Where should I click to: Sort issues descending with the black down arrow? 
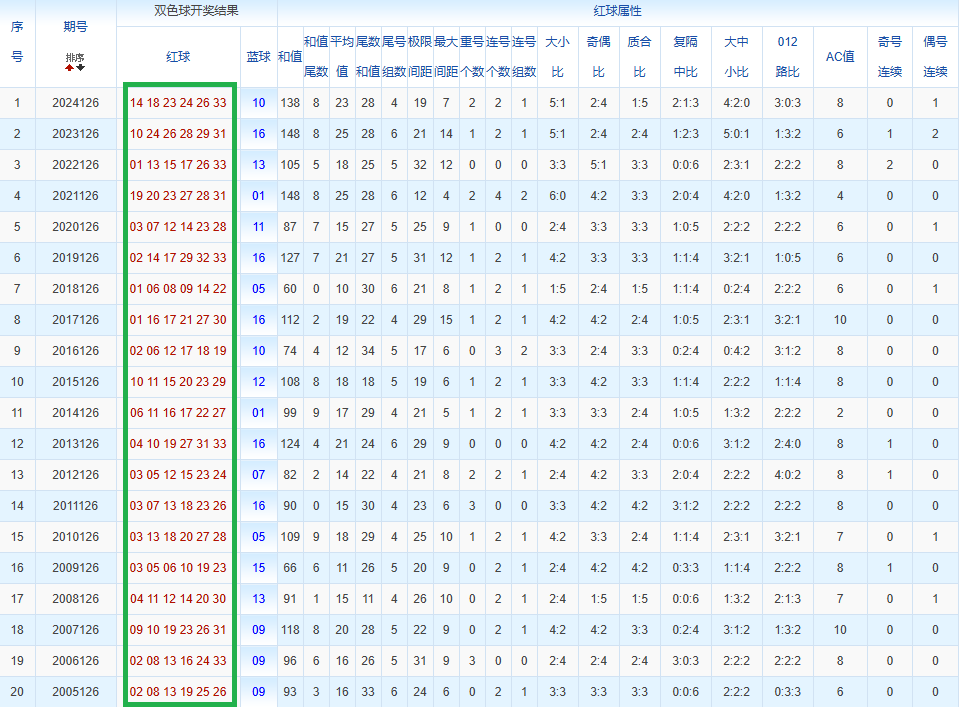(x=80, y=67)
